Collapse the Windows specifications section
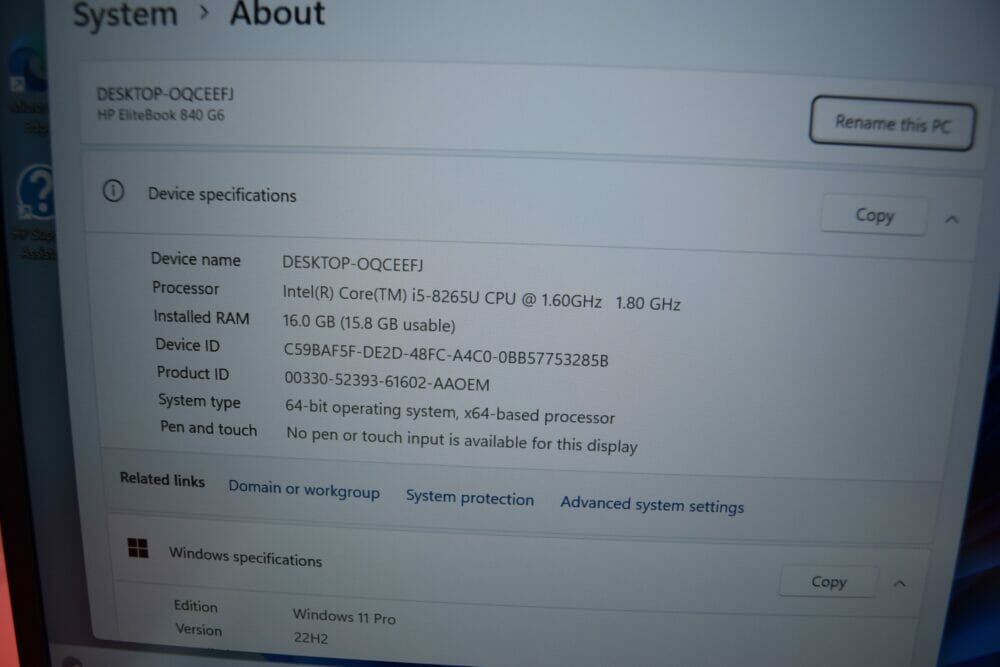Viewport: 1000px width, 667px height. tap(899, 583)
